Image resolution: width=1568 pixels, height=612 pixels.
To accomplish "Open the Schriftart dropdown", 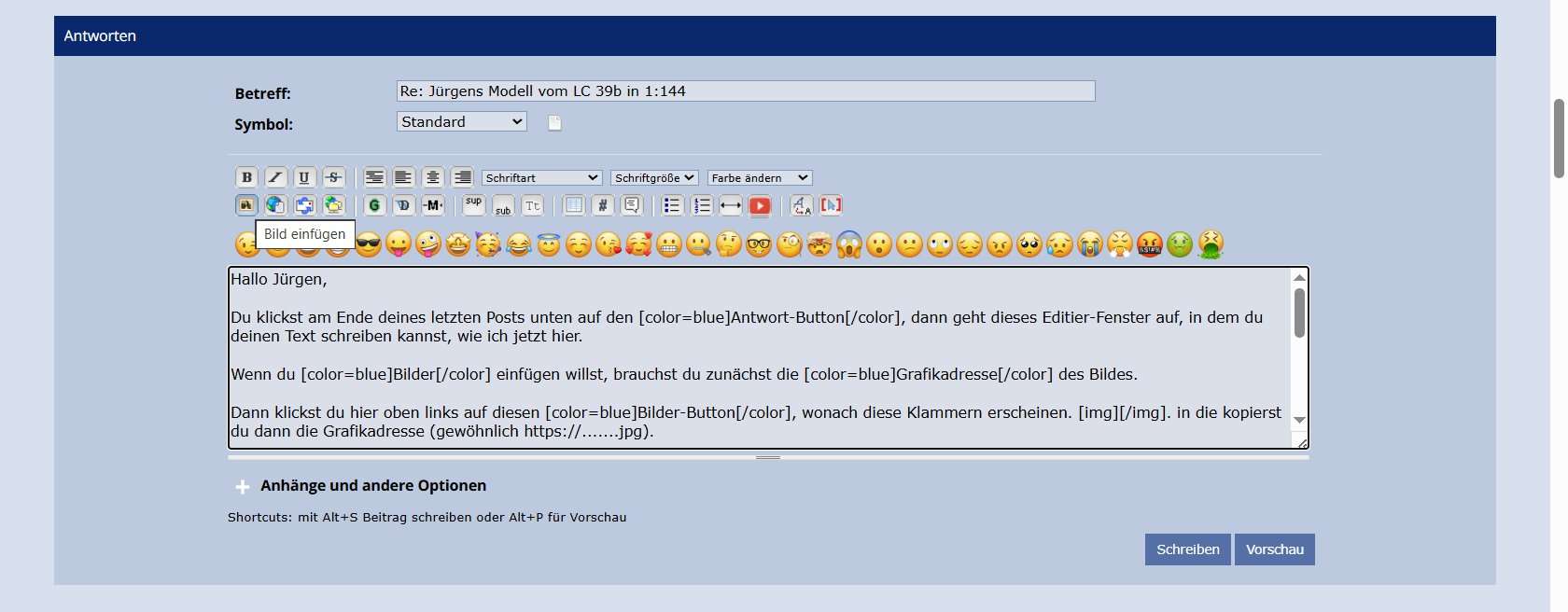I will pyautogui.click(x=541, y=178).
